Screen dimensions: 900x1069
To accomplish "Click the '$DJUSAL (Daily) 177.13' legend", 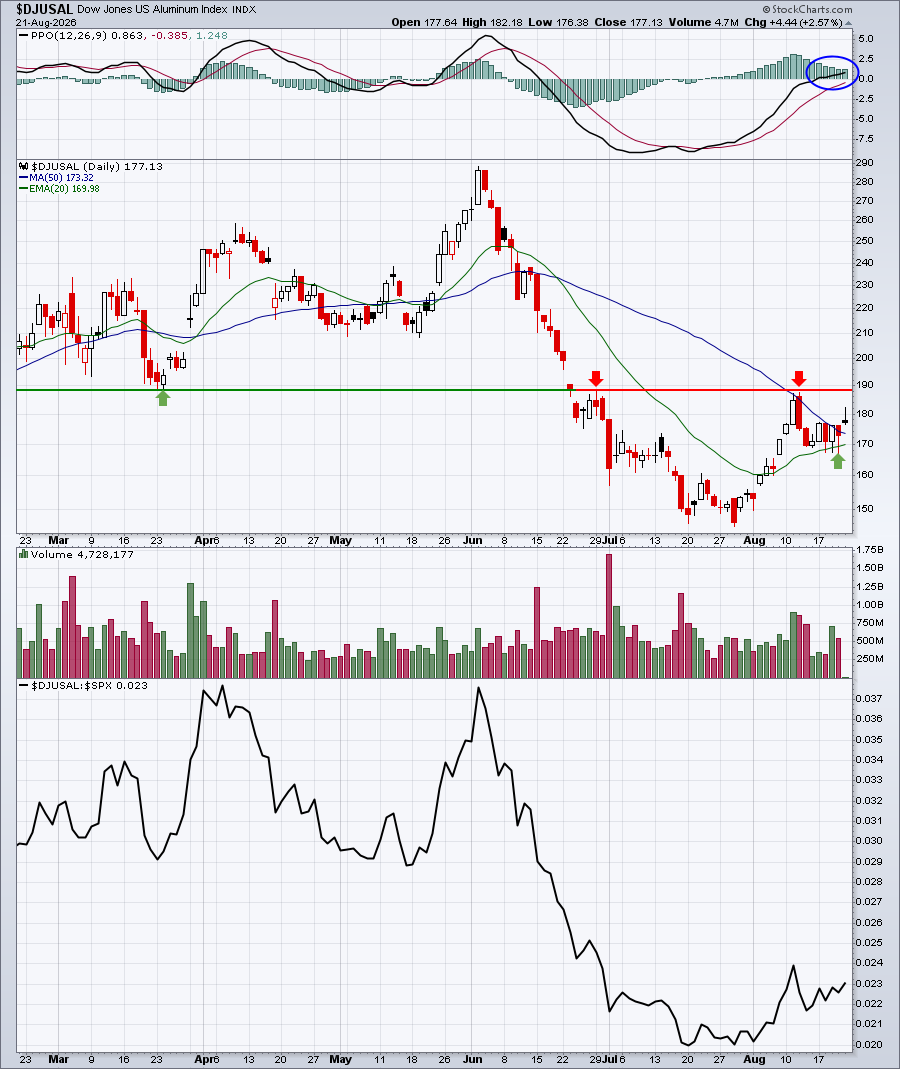I will tap(96, 166).
